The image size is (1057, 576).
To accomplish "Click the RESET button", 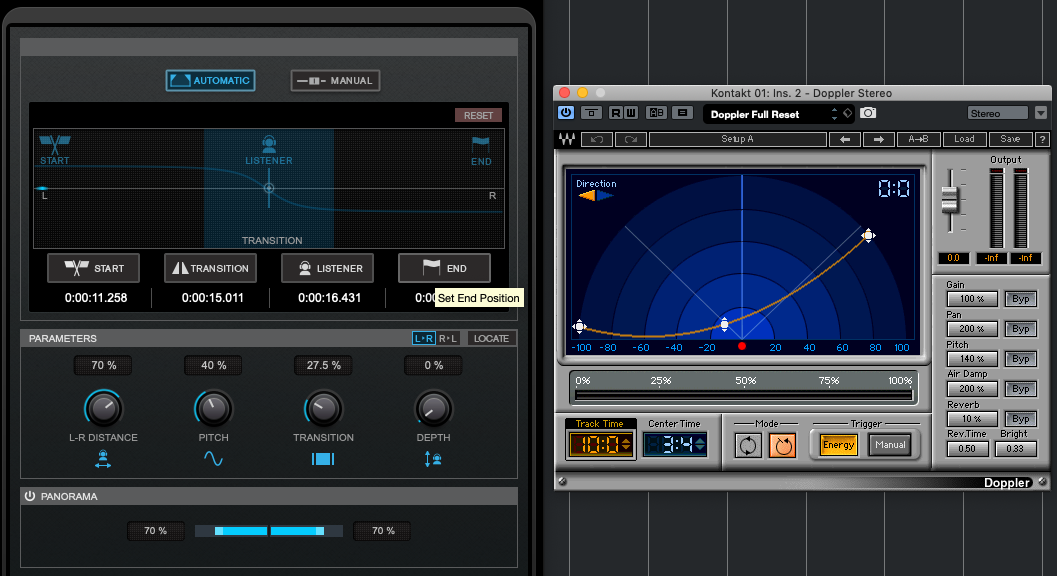I will pyautogui.click(x=478, y=115).
